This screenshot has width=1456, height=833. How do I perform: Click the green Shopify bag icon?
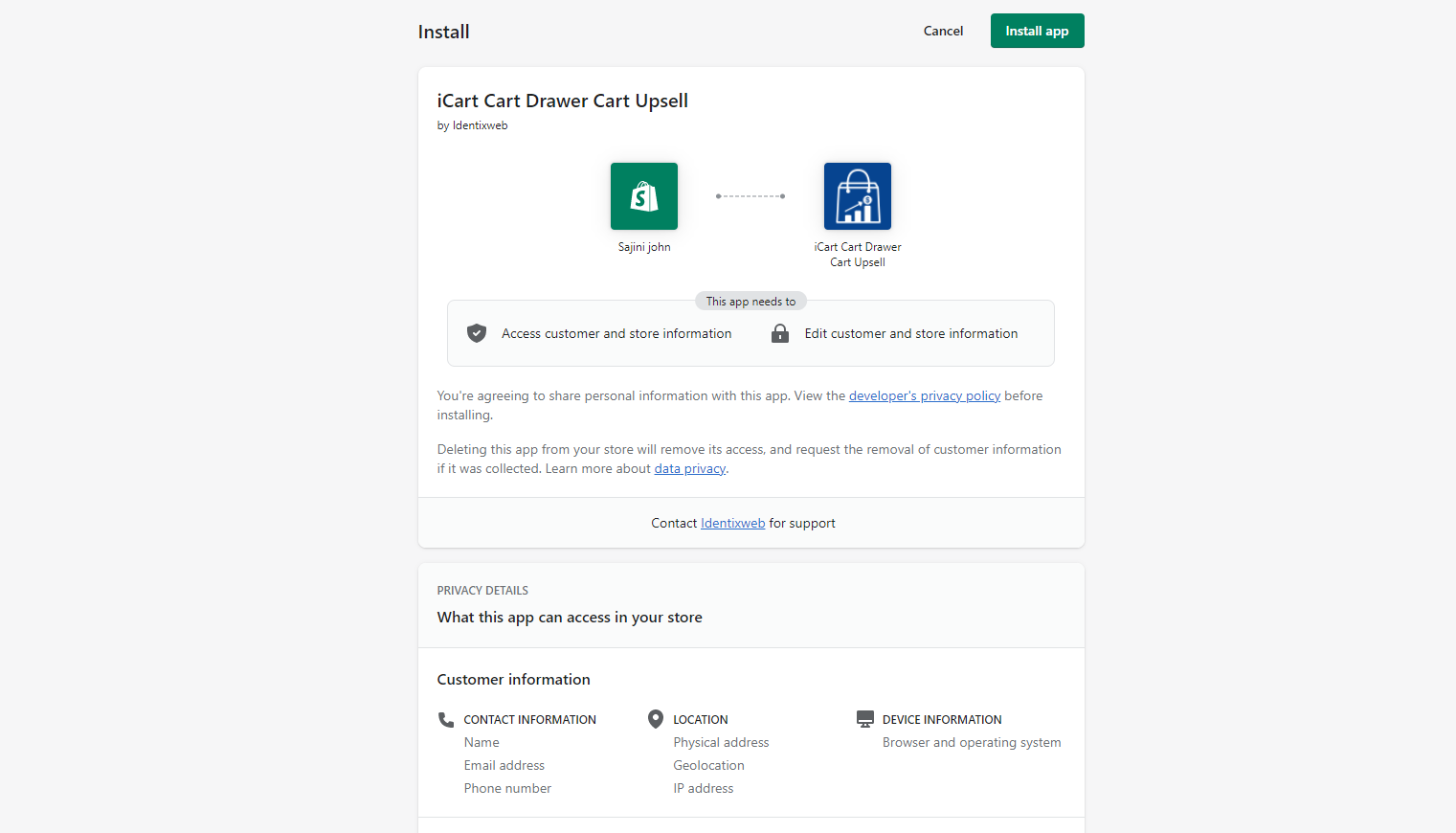[x=643, y=196]
